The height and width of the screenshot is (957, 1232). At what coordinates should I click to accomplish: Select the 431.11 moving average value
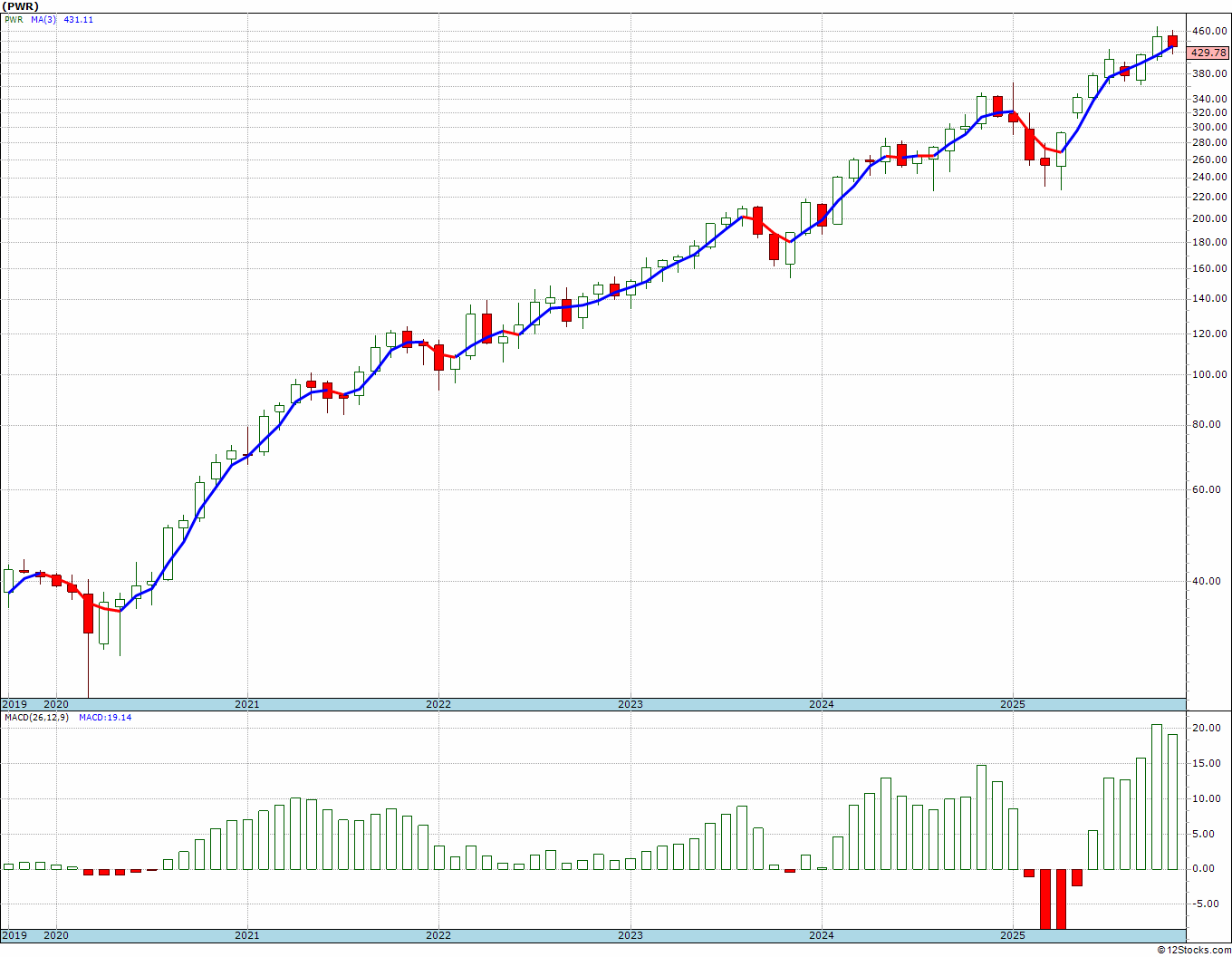(78, 20)
